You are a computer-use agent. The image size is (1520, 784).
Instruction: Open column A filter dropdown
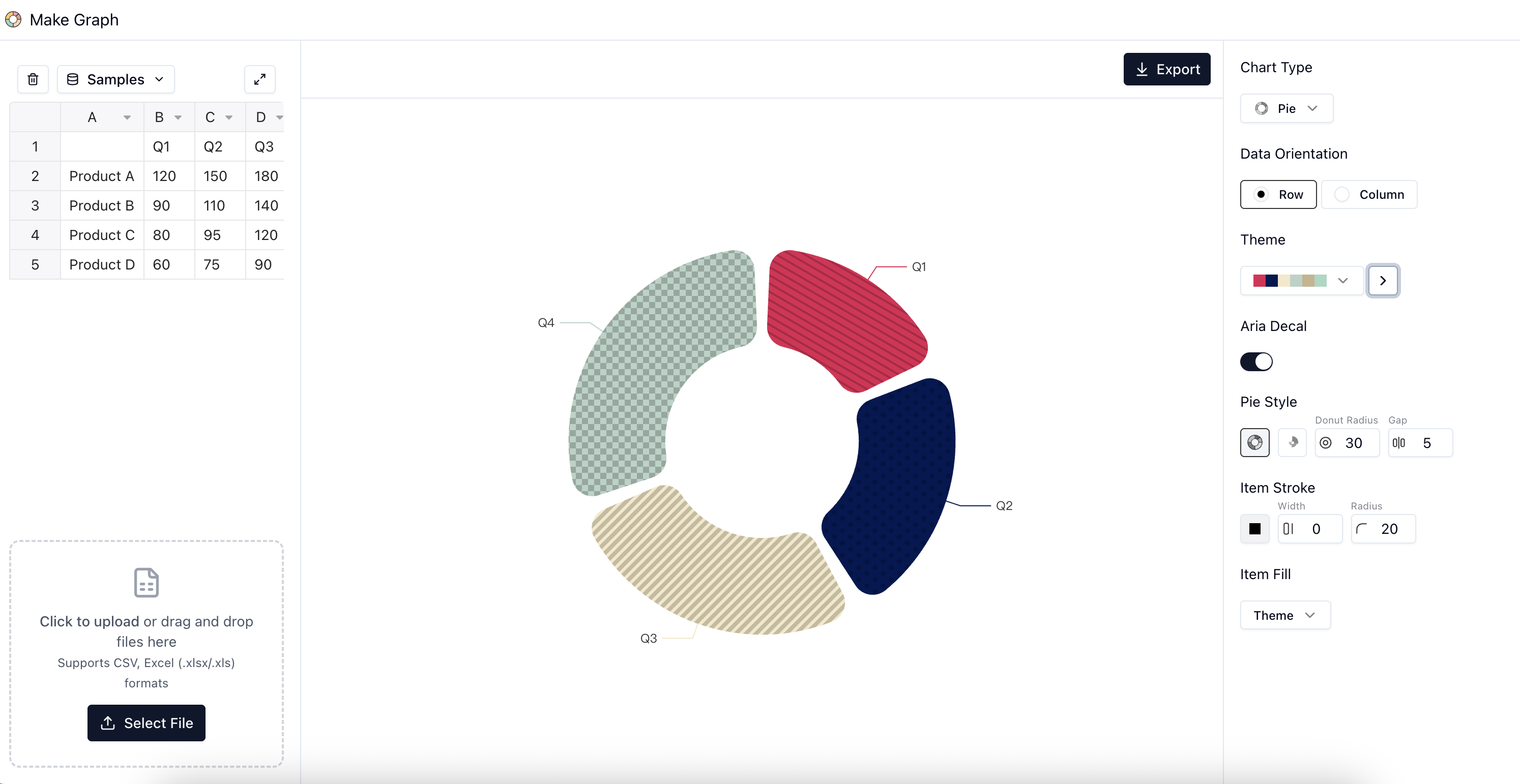[127, 117]
